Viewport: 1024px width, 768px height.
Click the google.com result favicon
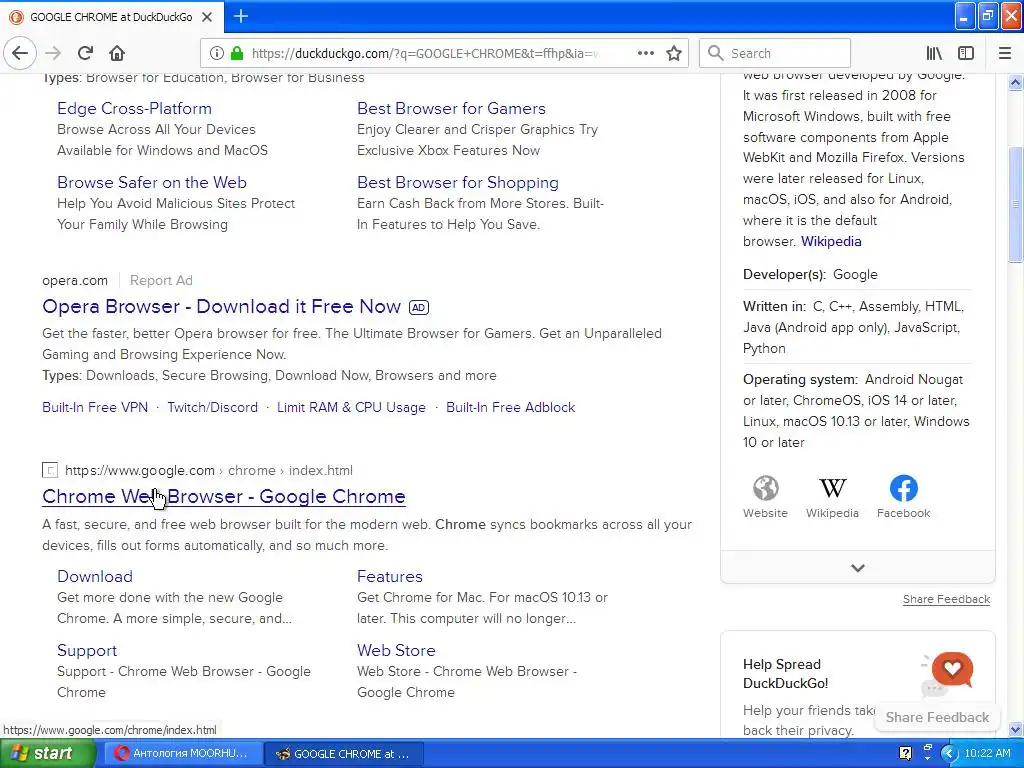tap(50, 470)
